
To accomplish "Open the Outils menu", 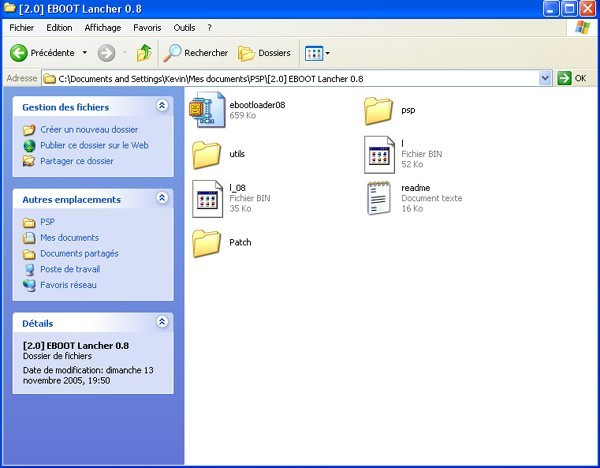I will pos(184,28).
